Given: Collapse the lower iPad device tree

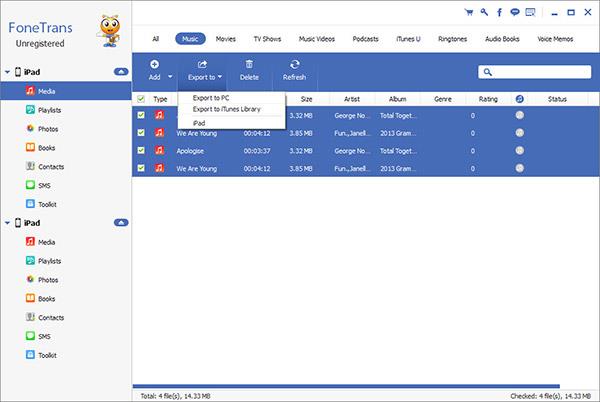Looking at the screenshot, I should [x=7, y=223].
